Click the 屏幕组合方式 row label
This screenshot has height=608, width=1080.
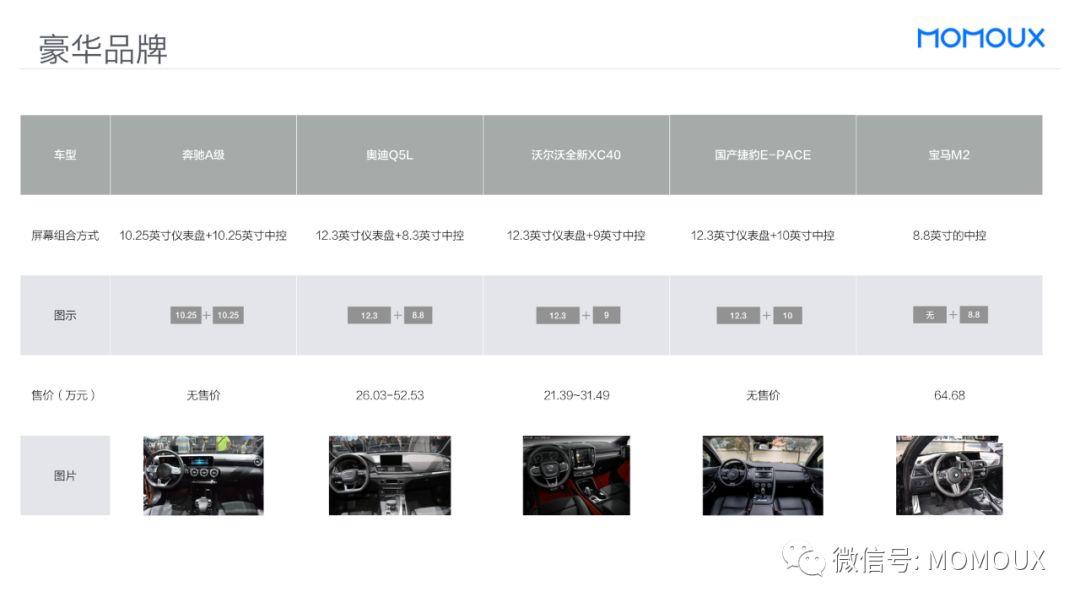coord(65,235)
